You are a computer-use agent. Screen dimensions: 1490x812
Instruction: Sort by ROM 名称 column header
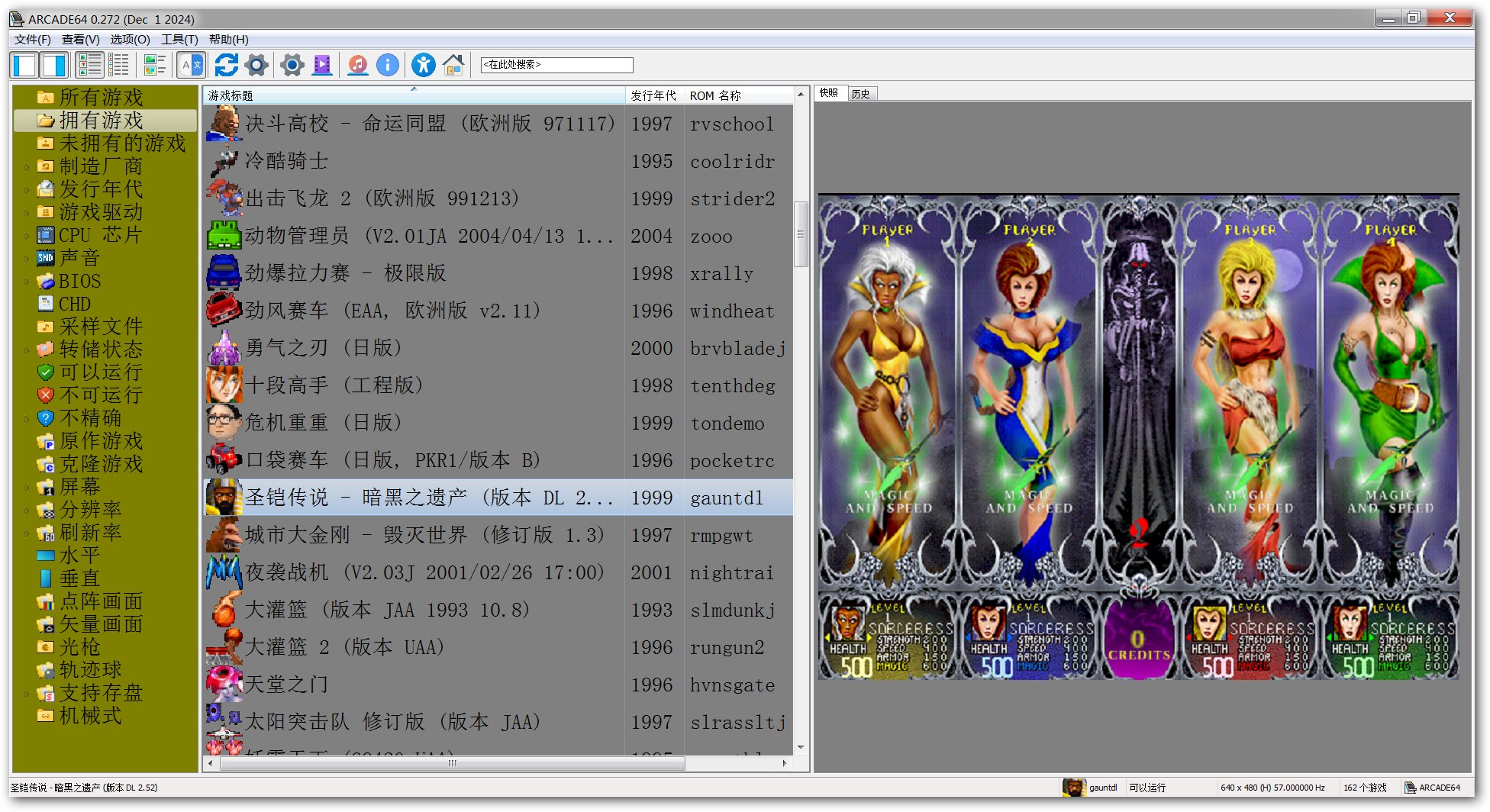pyautogui.click(x=738, y=95)
